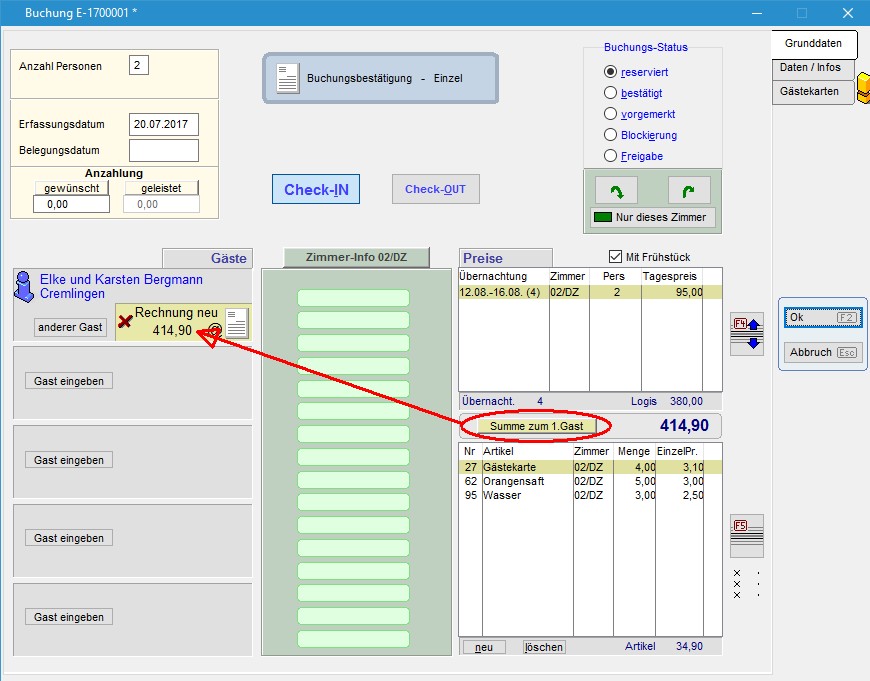The height and width of the screenshot is (681, 870).
Task: Select the 'vorgemerkt' booking status
Action: 611,114
